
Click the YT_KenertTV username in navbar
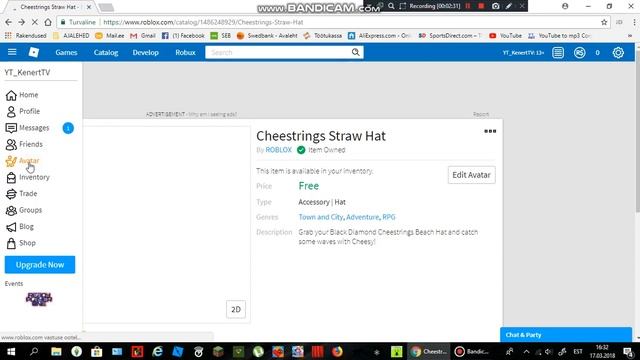523,53
